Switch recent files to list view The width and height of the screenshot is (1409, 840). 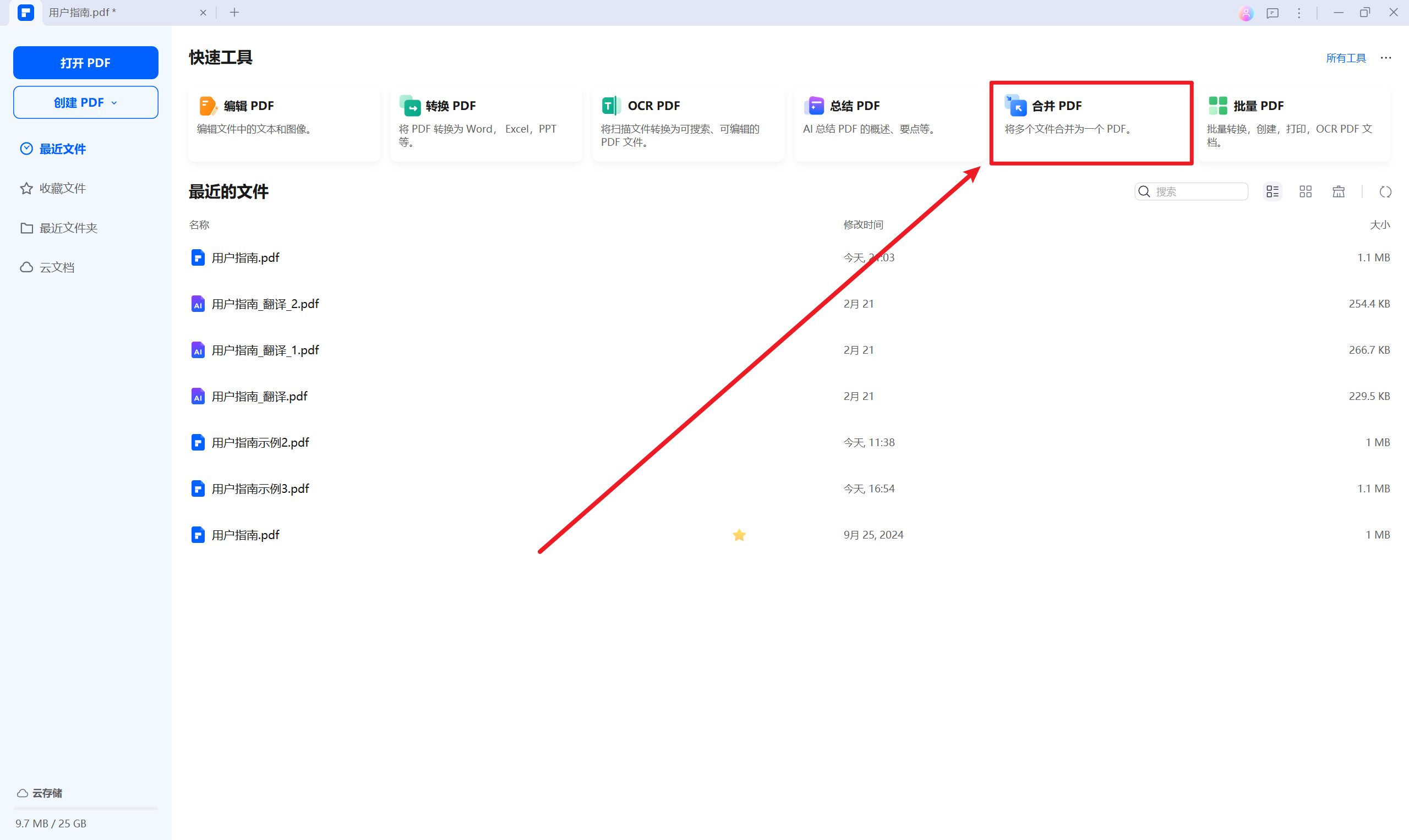pyautogui.click(x=1273, y=192)
